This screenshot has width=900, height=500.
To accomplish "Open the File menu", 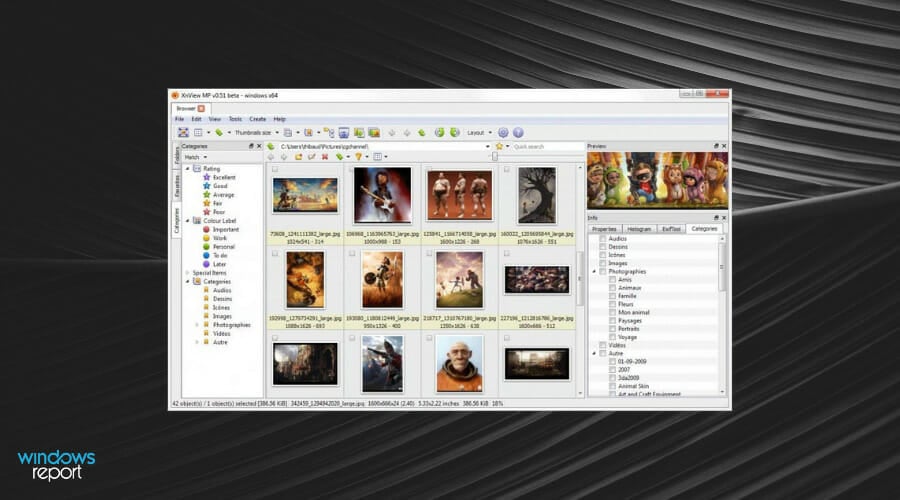I will [179, 119].
